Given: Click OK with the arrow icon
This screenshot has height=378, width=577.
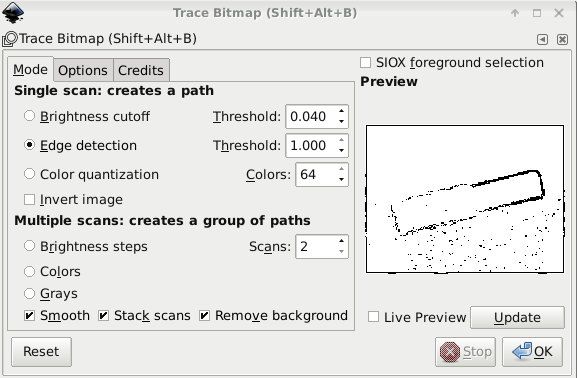Looking at the screenshot, I should pos(532,352).
